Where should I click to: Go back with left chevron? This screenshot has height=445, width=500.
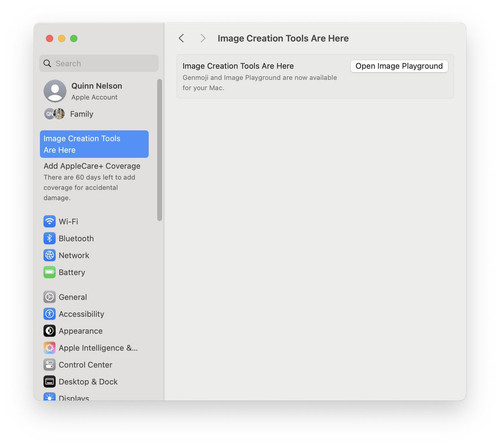pyautogui.click(x=181, y=38)
